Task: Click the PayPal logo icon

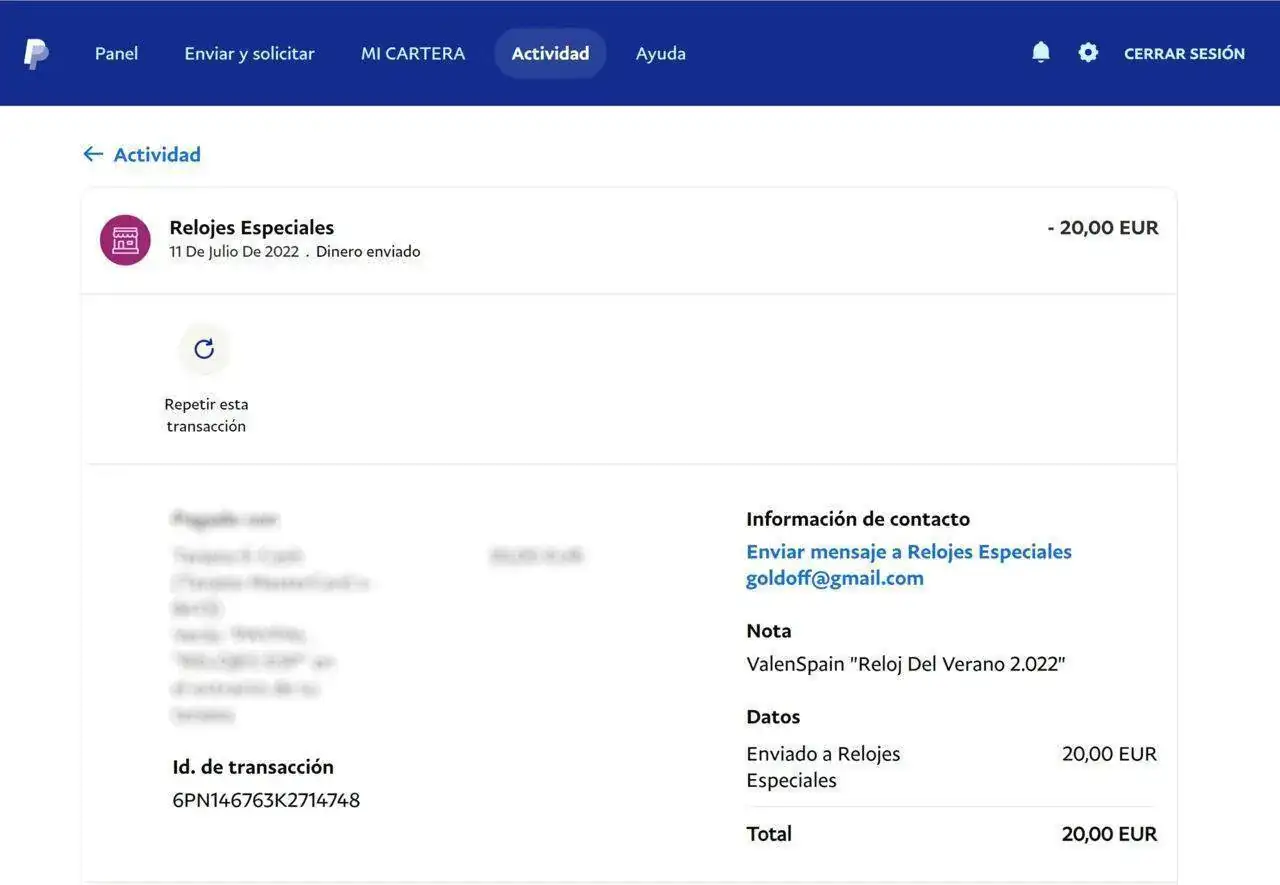Action: 36,53
